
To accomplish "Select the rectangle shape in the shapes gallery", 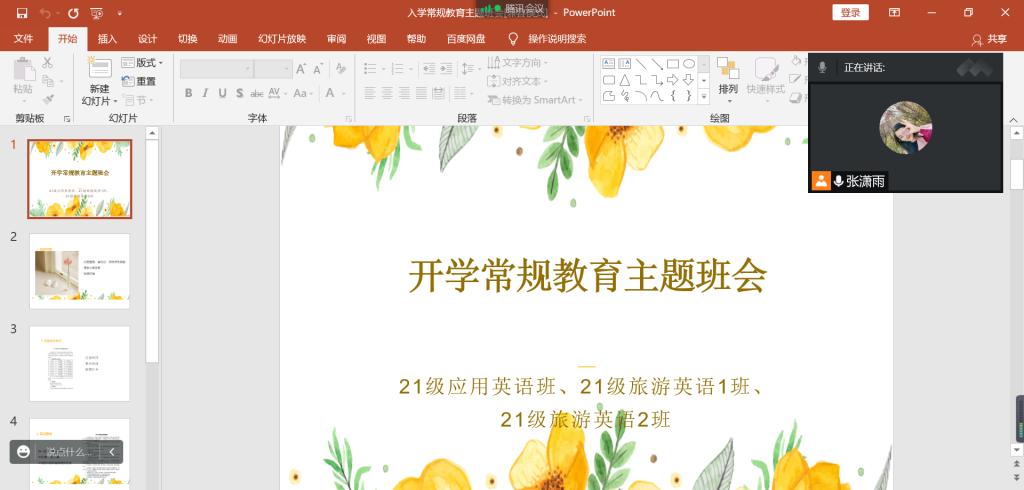I will (673, 63).
